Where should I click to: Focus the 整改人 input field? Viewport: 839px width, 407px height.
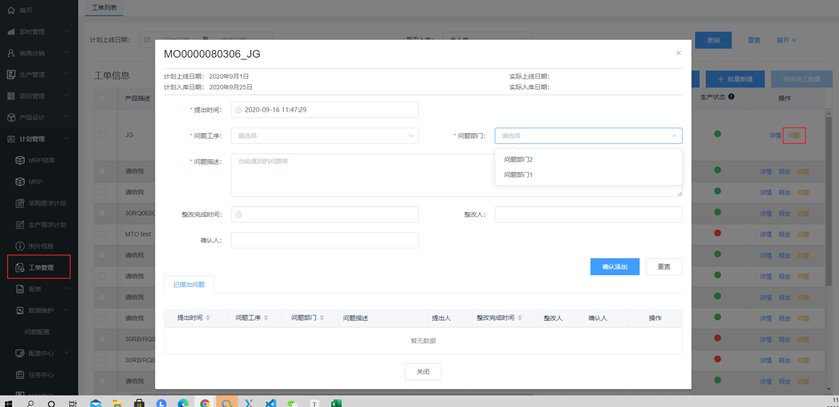pos(588,215)
